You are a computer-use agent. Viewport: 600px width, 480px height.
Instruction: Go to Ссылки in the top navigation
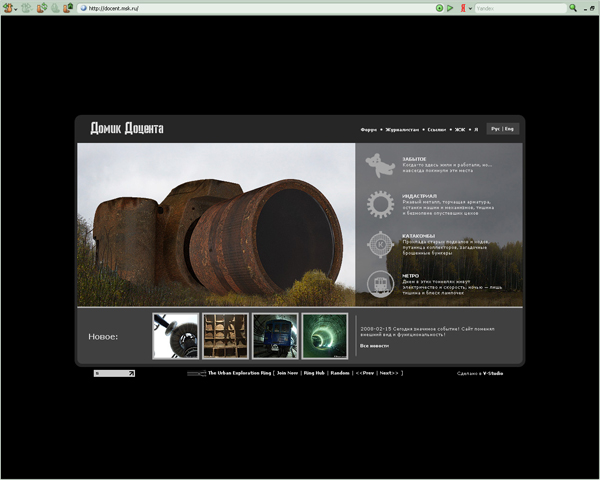(435, 130)
